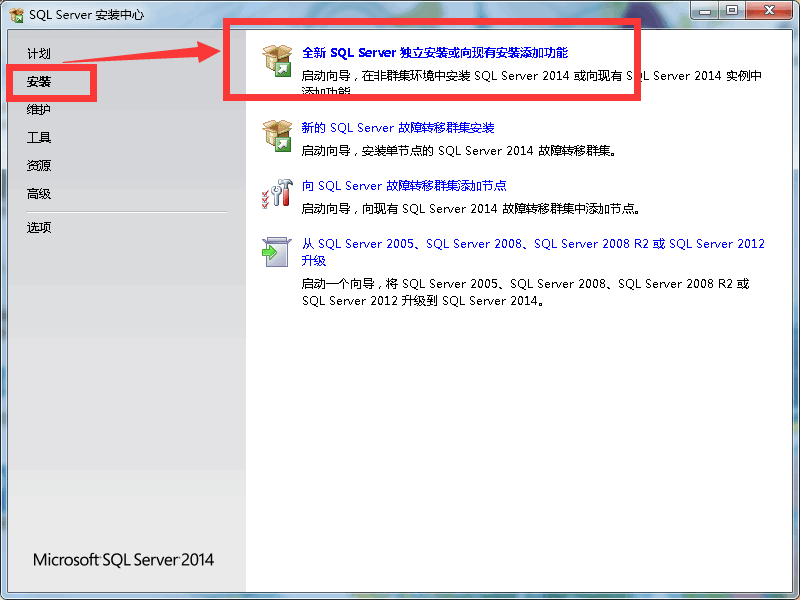This screenshot has height=600, width=800.
Task: Click text 启动向导，向现有 SQL Server 2014 故障转移群集中添加节点
Action: 471,209
